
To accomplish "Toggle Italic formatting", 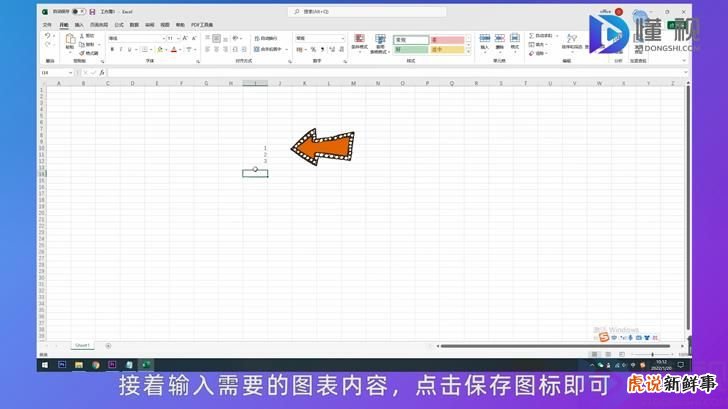I will [121, 49].
